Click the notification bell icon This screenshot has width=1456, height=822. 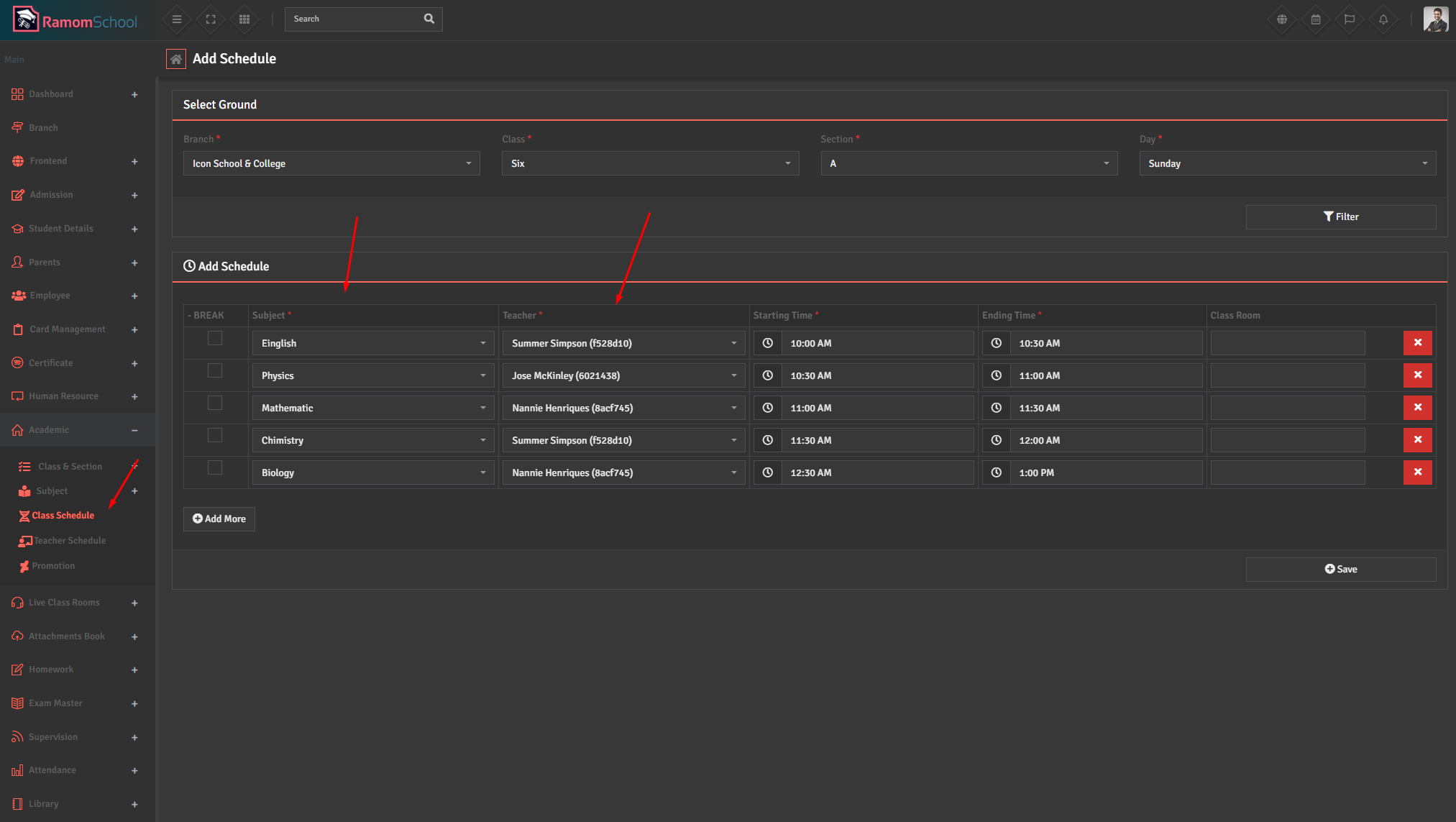[1383, 19]
